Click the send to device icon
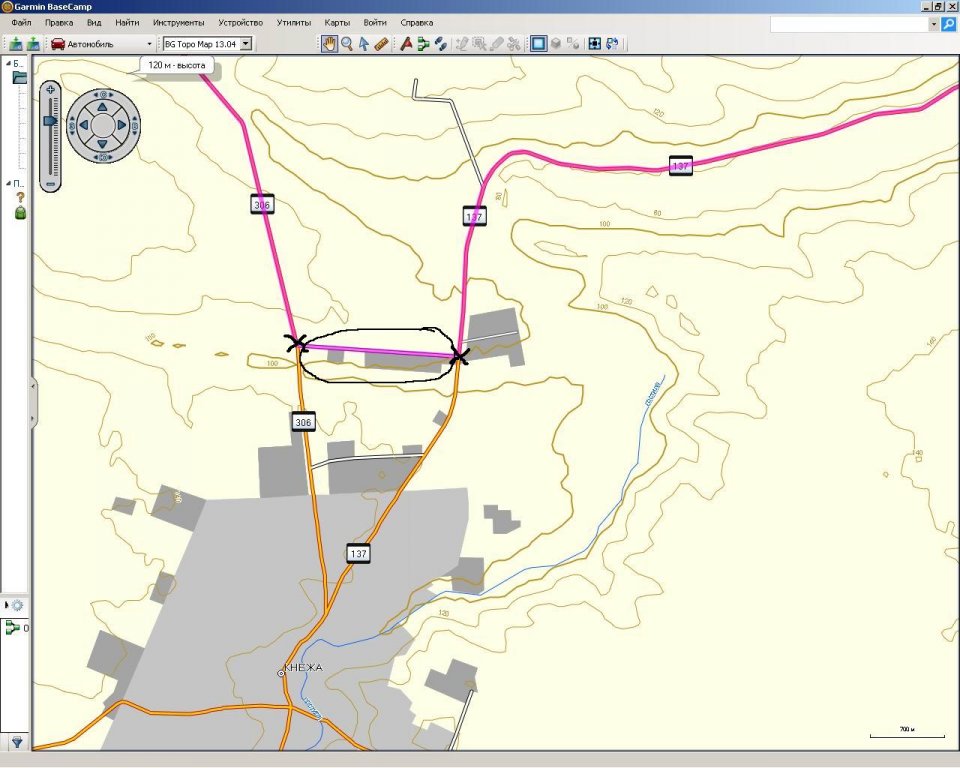 tap(16, 43)
